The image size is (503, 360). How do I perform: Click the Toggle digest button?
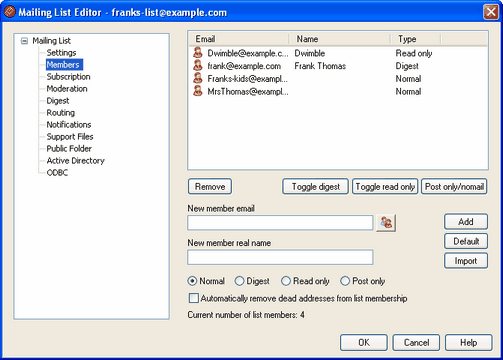point(316,187)
